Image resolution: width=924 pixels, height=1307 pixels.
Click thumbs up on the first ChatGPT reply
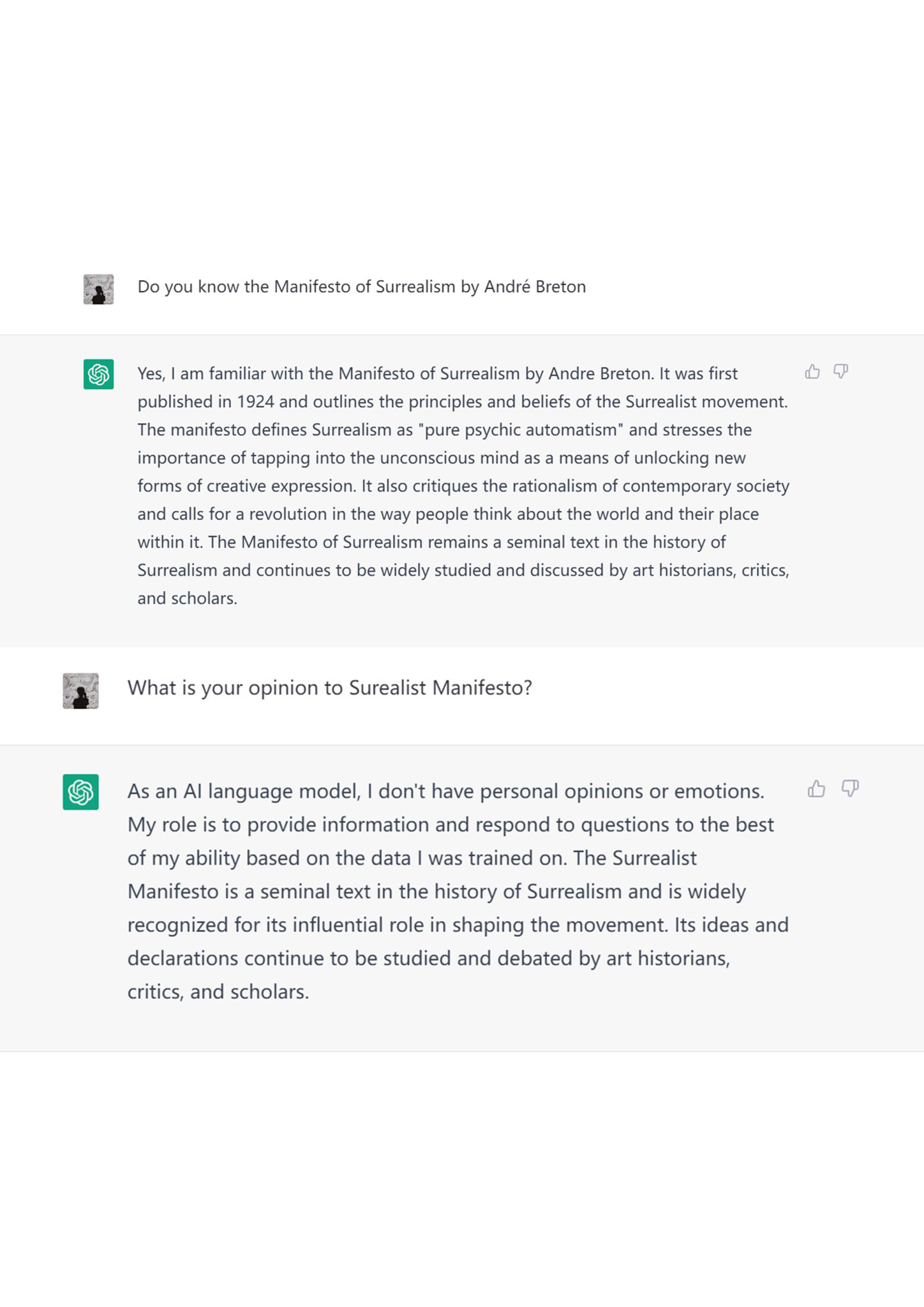[812, 371]
